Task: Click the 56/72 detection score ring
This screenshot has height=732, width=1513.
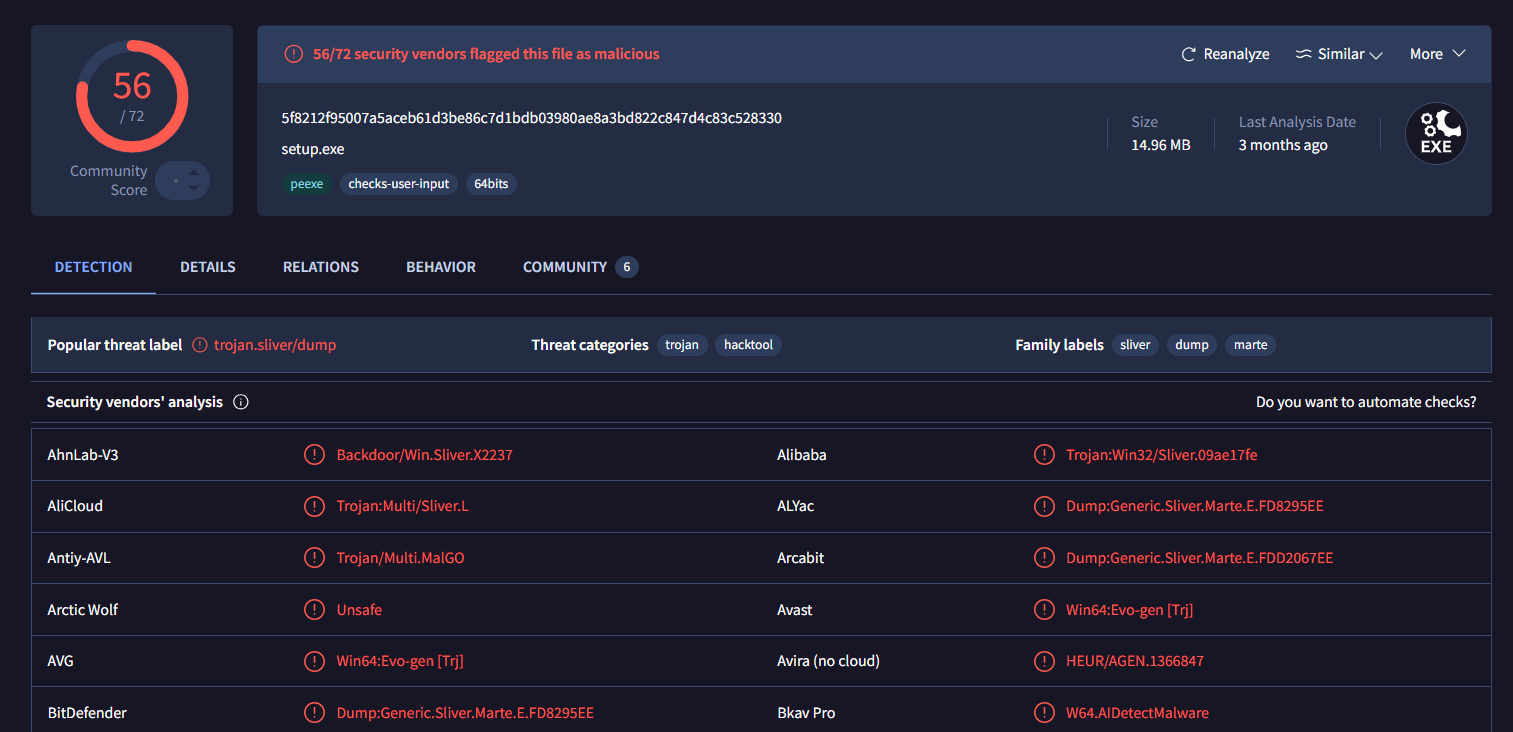Action: [132, 97]
